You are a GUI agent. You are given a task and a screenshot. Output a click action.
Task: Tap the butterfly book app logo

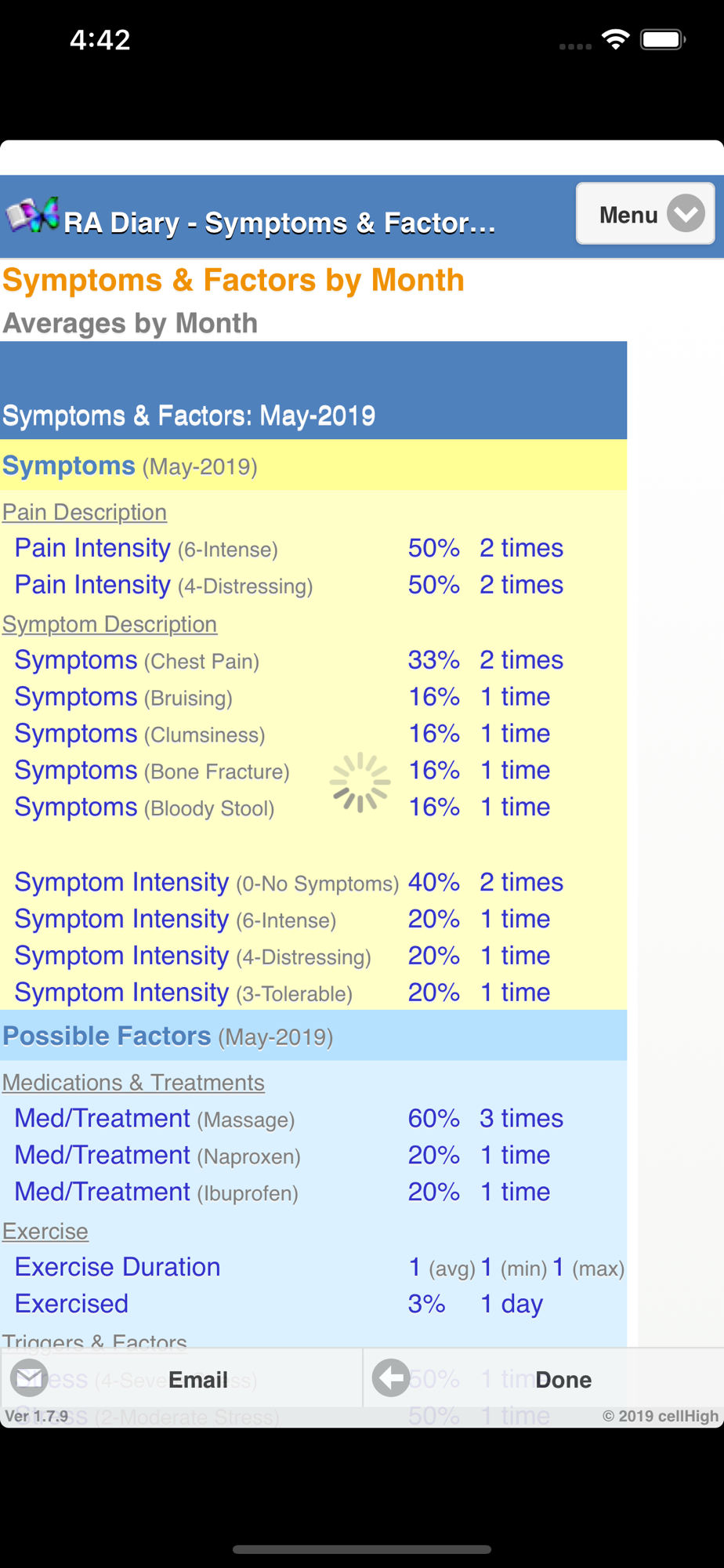click(x=33, y=216)
